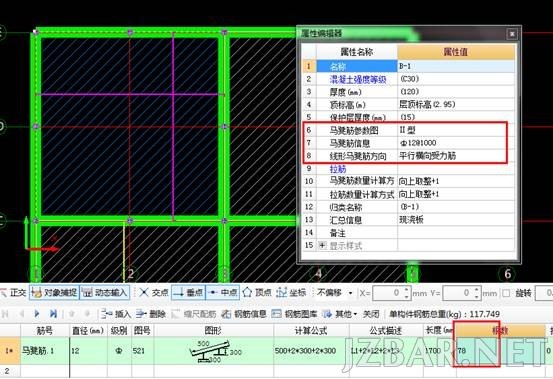Screen dimensions: 553x379
Task: Go to previous rebar record
Action: click(21, 313)
